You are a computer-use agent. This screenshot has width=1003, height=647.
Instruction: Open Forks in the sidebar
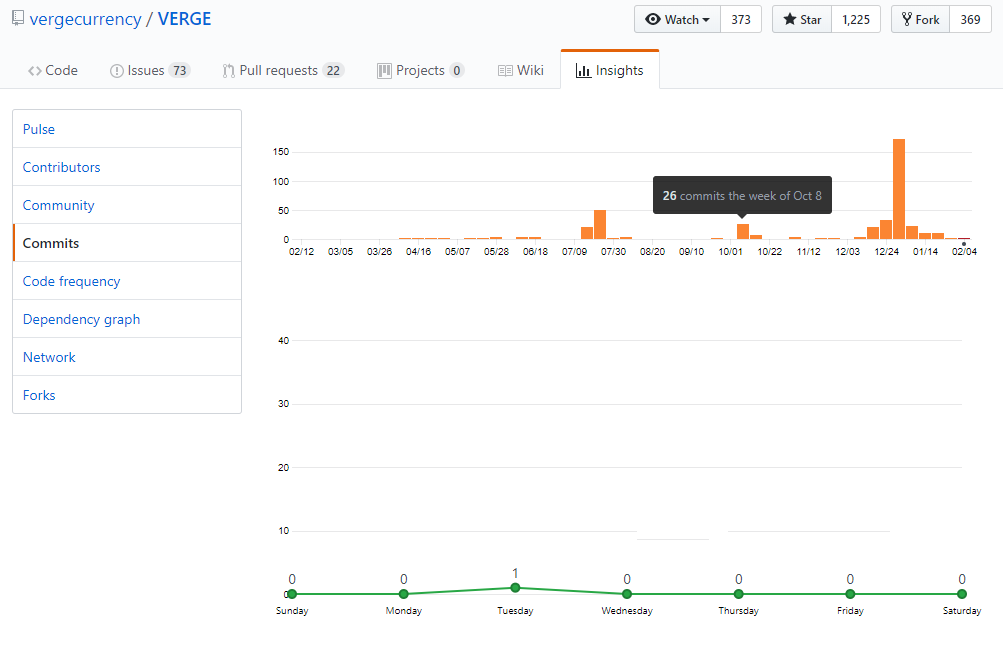coord(127,395)
